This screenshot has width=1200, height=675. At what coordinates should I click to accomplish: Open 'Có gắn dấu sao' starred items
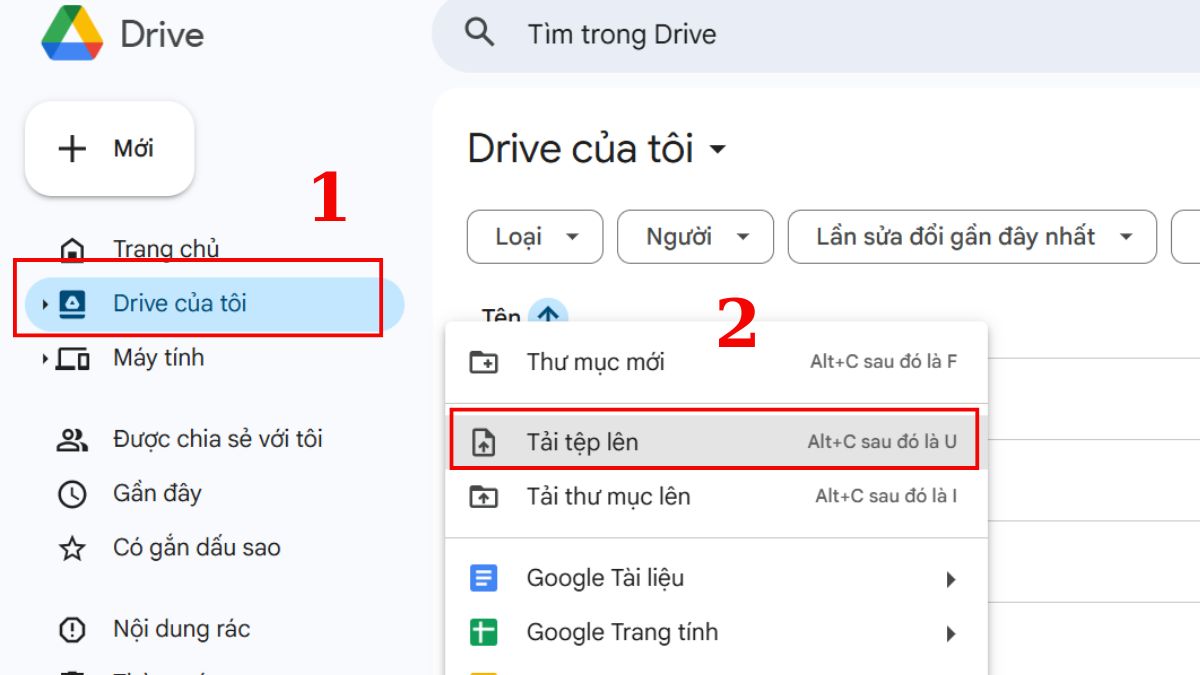(x=197, y=548)
